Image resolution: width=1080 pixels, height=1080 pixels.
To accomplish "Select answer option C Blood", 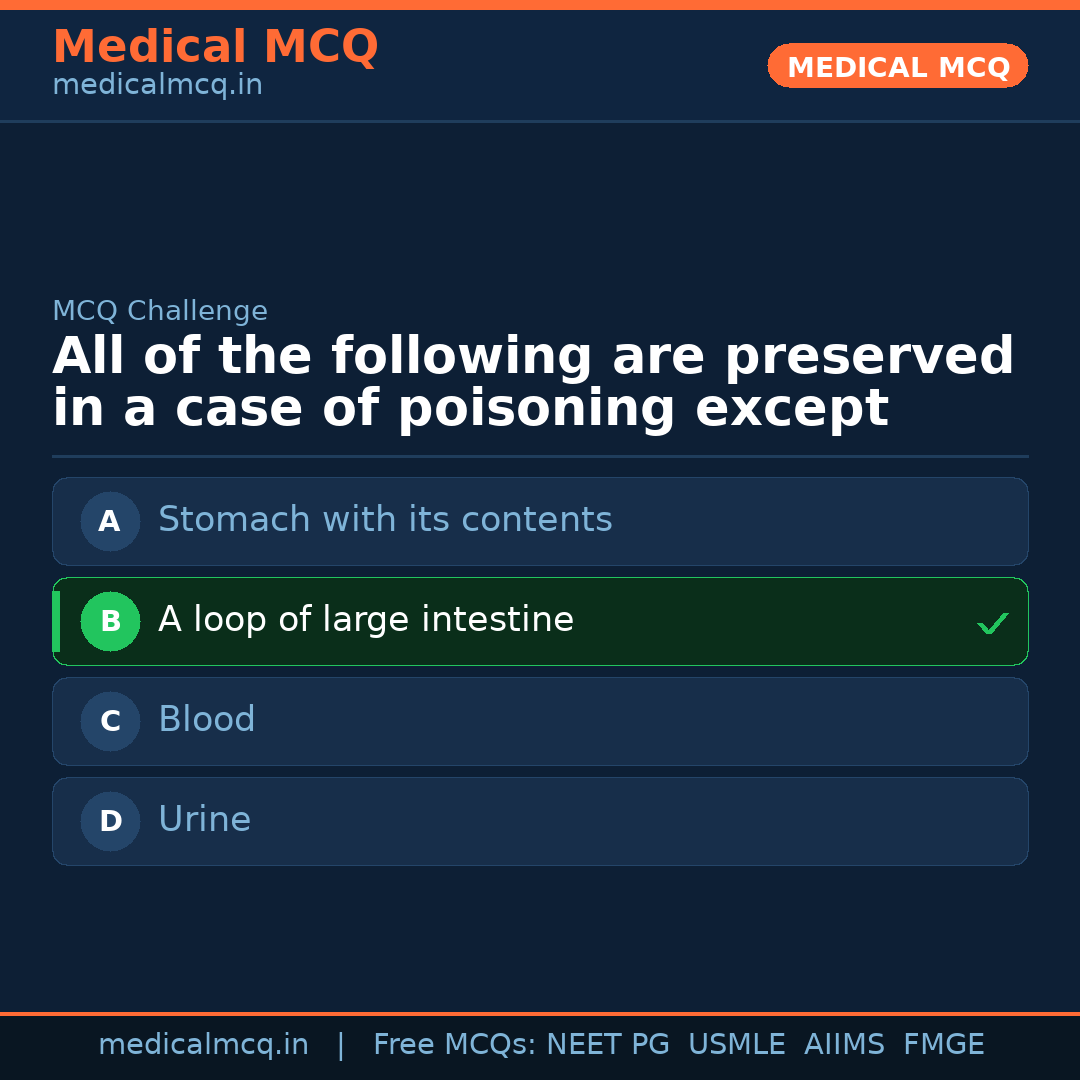I will (540, 721).
